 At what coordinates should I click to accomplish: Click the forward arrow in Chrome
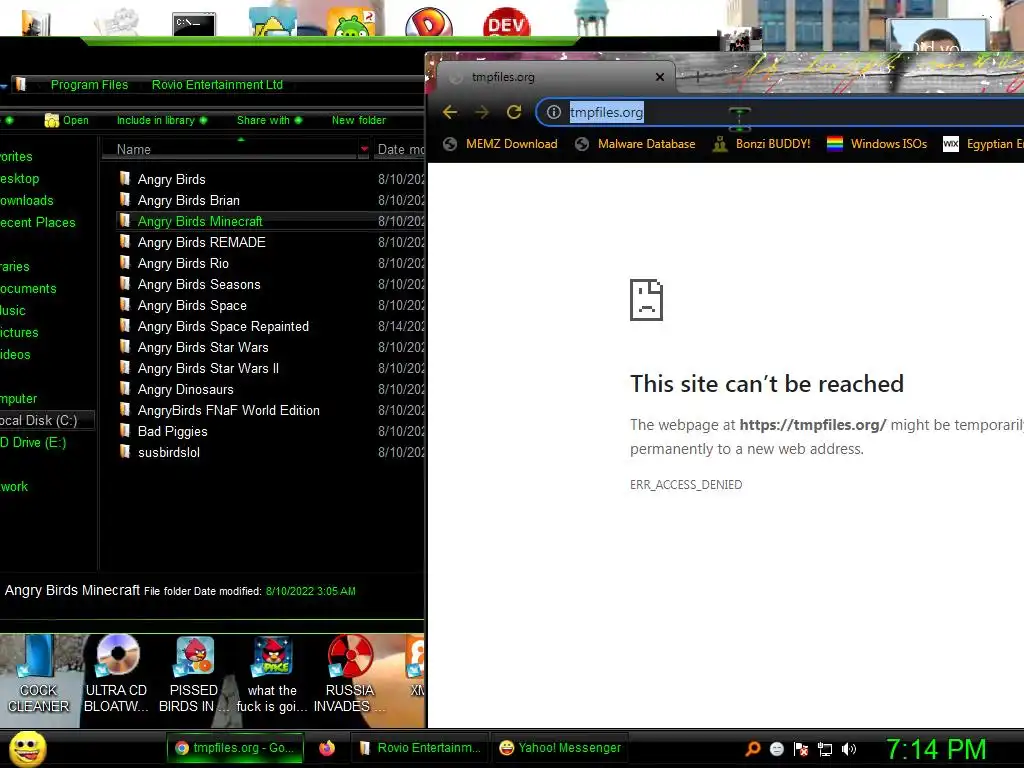coord(482,112)
